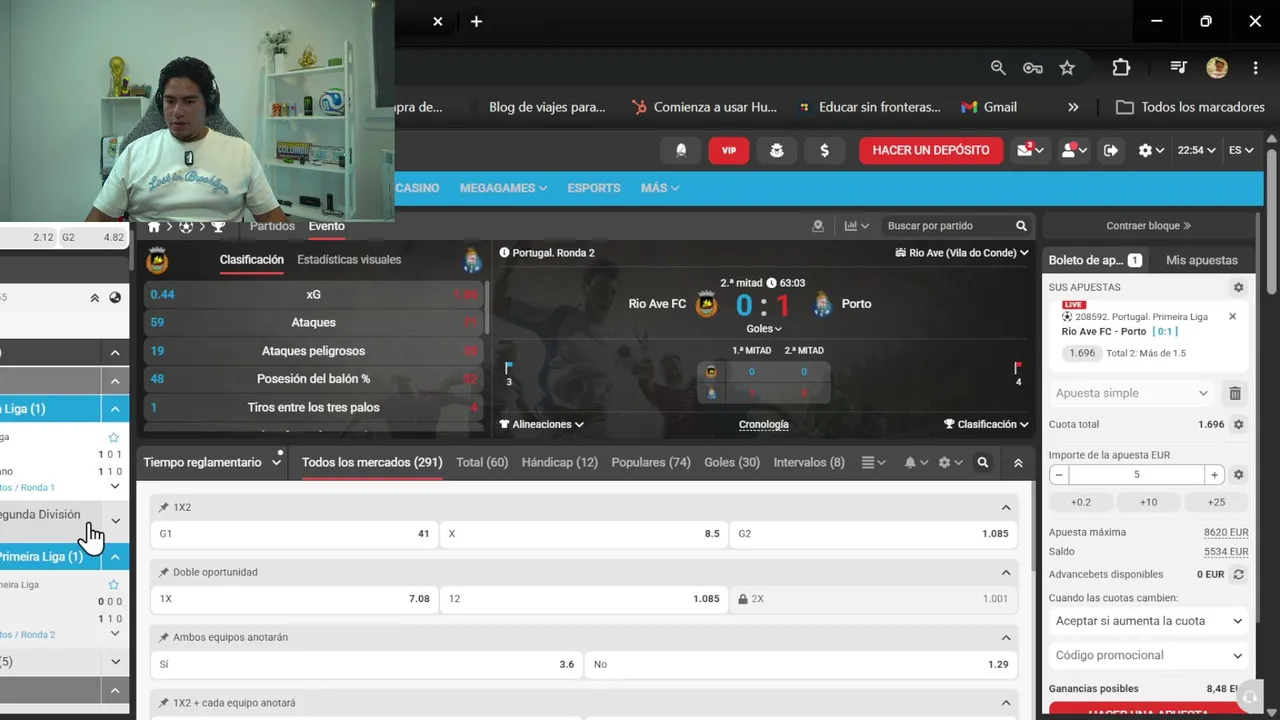Image resolution: width=1280 pixels, height=720 pixels.
Task: Open the VIP section
Action: tap(729, 150)
